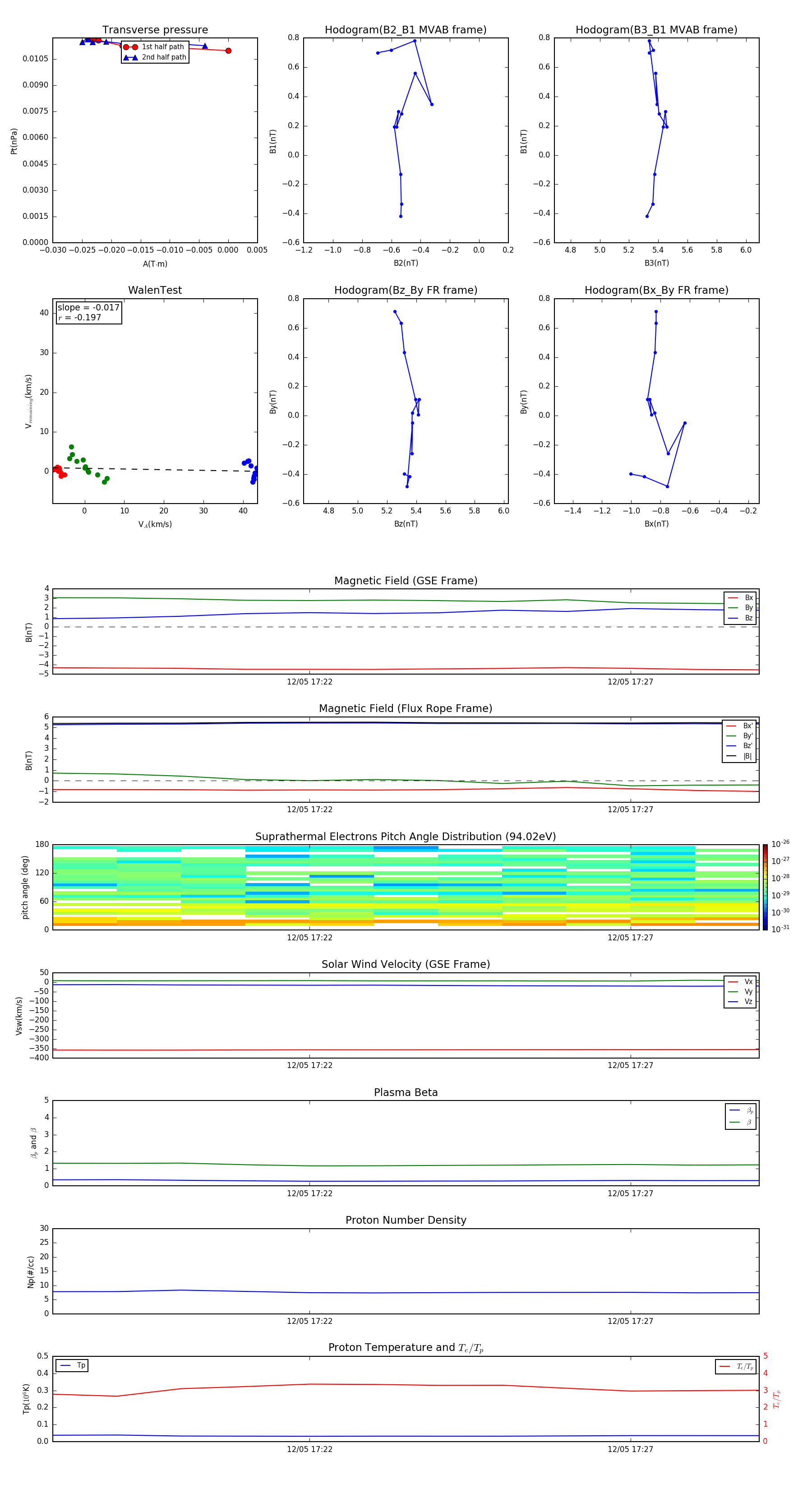812x1489 pixels.
Task: Click the 'Proton Temperature and Te/Tp' title
Action: pyautogui.click(x=406, y=1348)
